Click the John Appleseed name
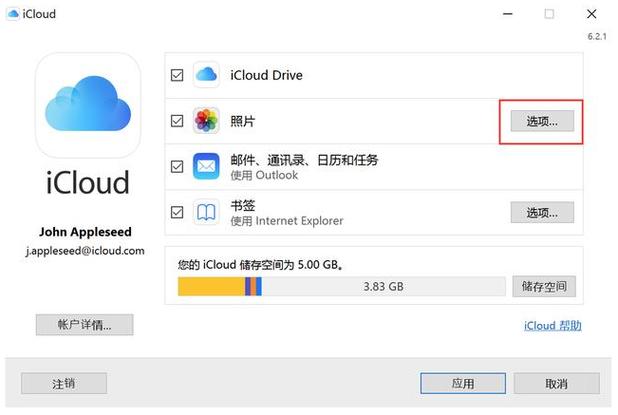The height and width of the screenshot is (415, 618). [85, 232]
